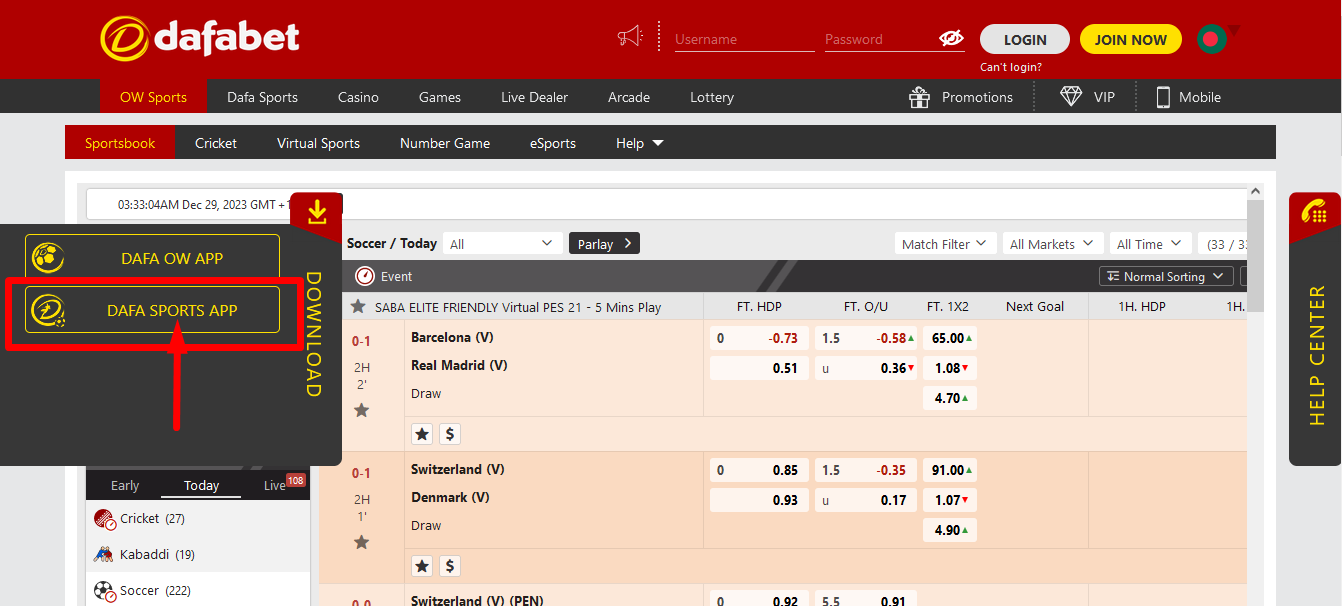Open the country flag language selector

tap(1212, 39)
